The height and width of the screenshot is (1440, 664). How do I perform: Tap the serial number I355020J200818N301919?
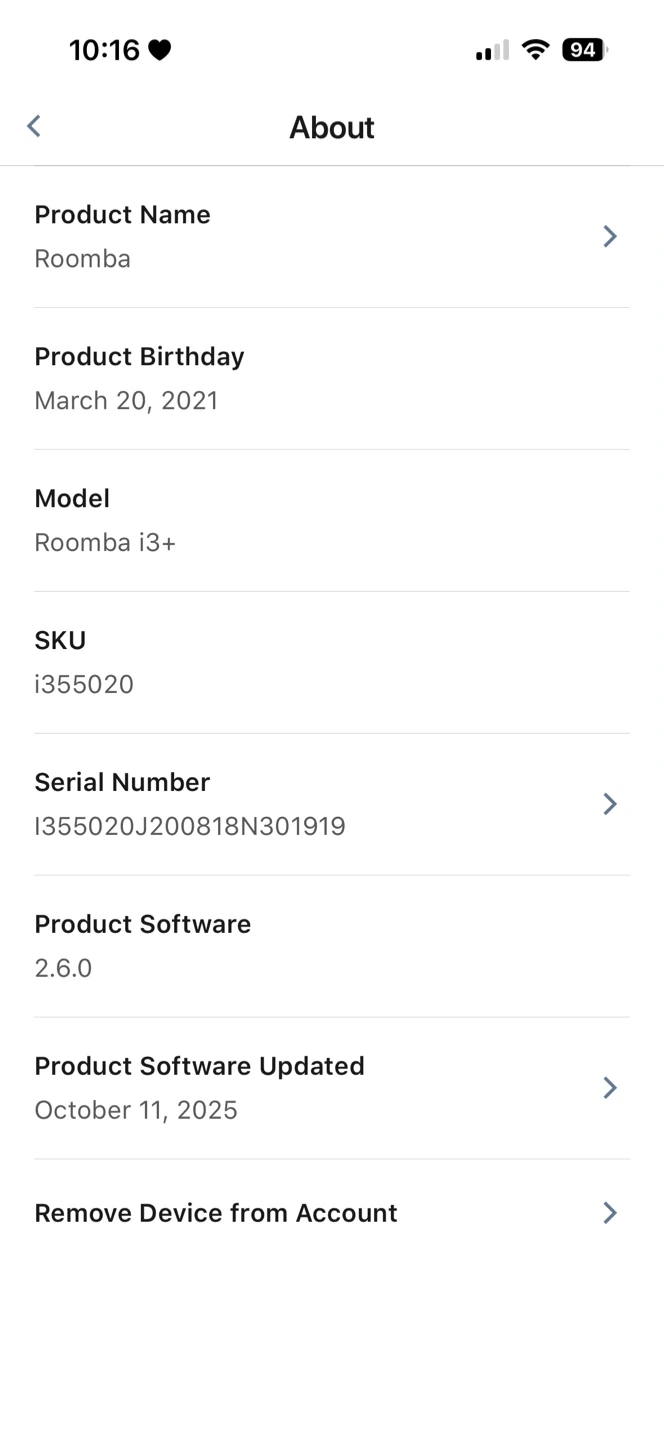pos(190,827)
